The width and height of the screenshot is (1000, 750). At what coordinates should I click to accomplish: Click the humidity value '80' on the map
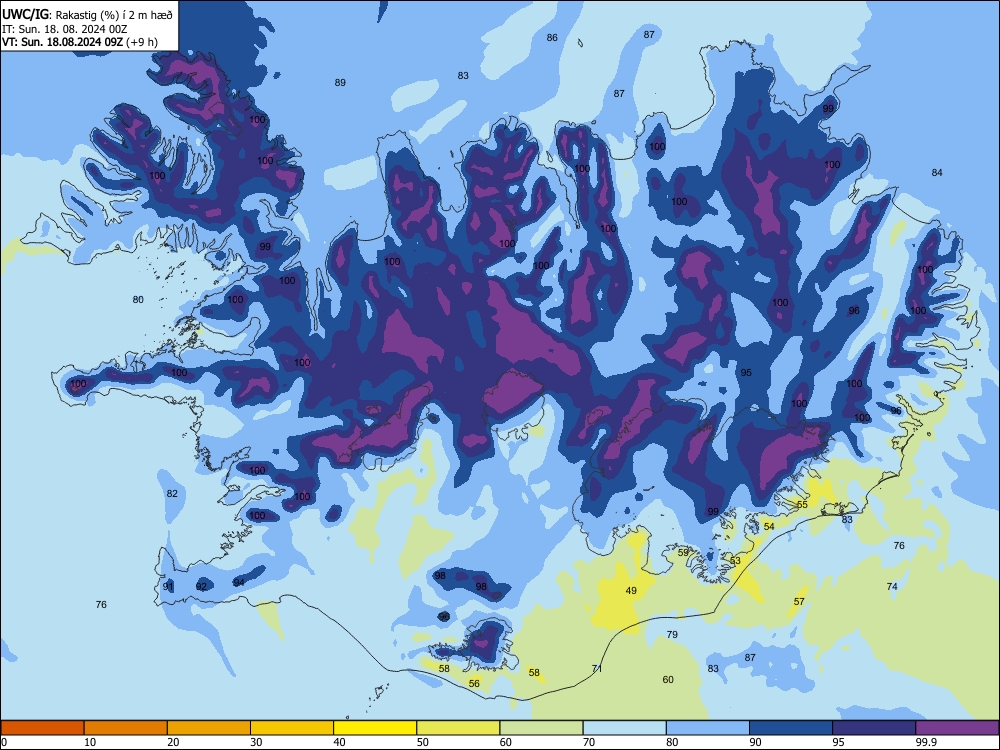(x=138, y=299)
